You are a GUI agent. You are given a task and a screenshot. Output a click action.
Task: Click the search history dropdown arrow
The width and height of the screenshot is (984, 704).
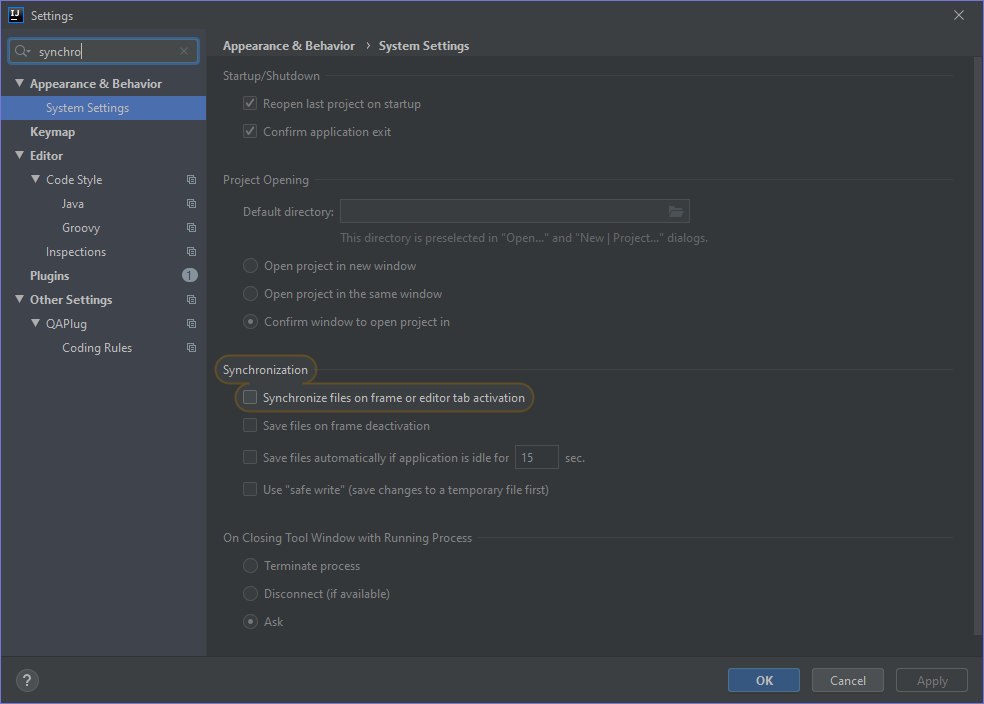(28, 51)
